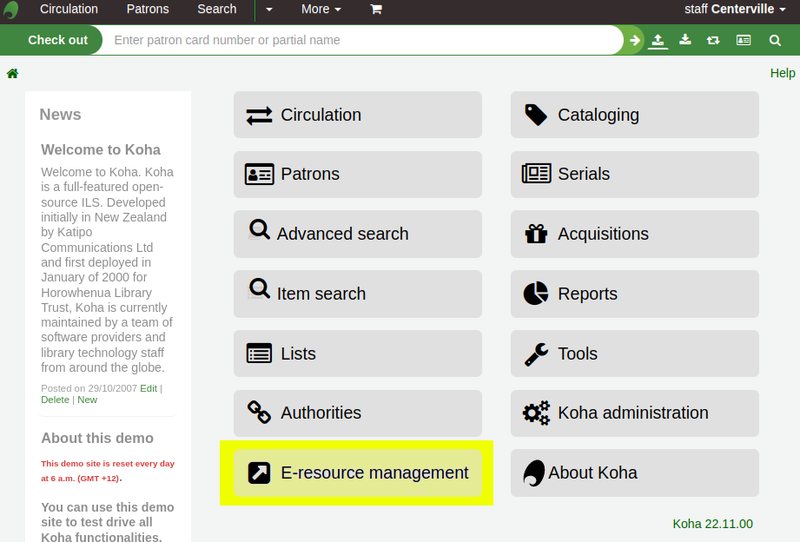This screenshot has width=800, height=542.
Task: Click the About this demo heading
Action: pos(97,438)
